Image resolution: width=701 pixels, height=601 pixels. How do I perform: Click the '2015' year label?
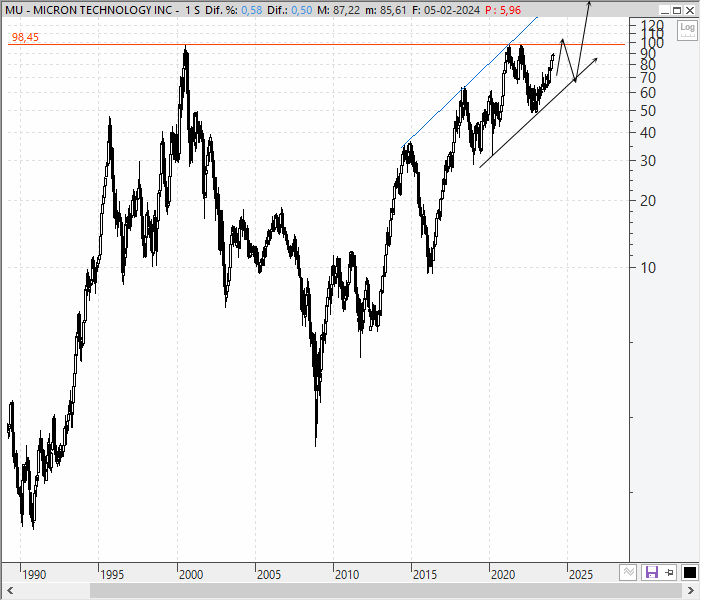click(425, 575)
